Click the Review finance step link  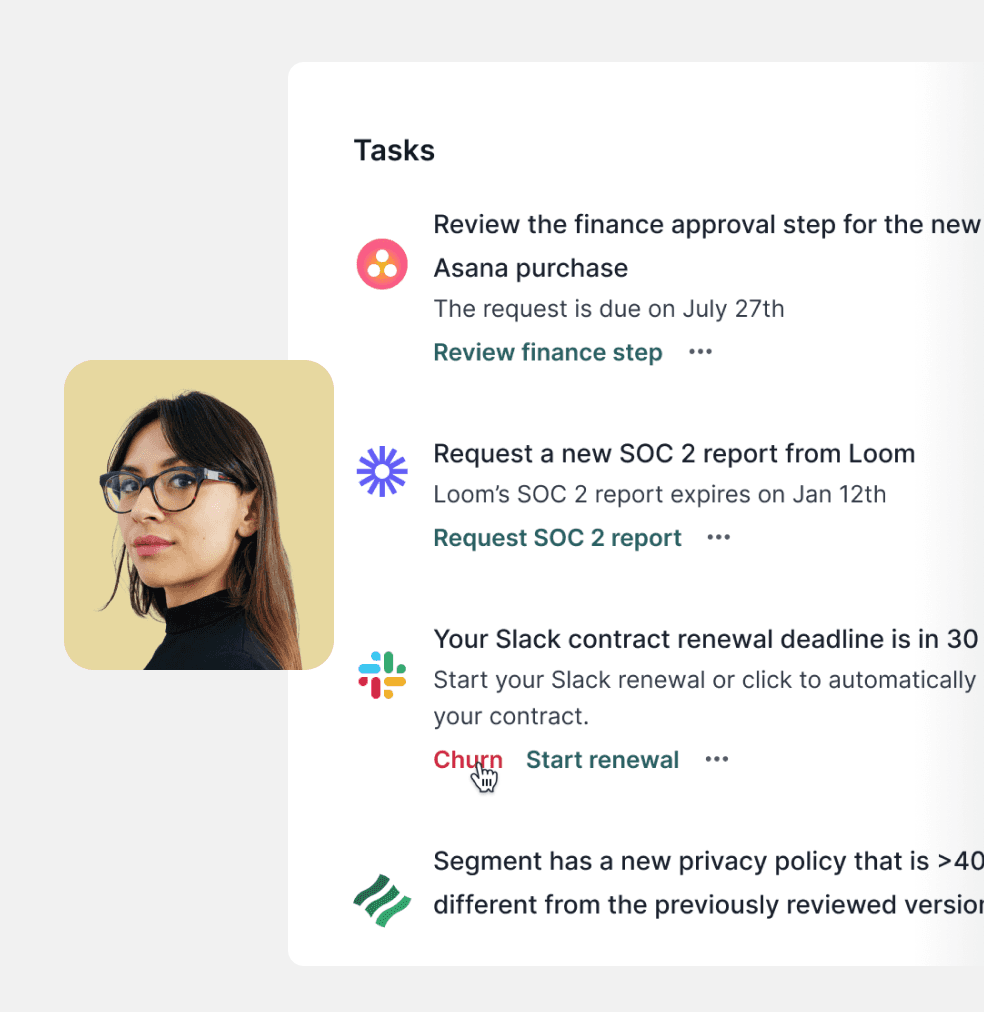(547, 352)
